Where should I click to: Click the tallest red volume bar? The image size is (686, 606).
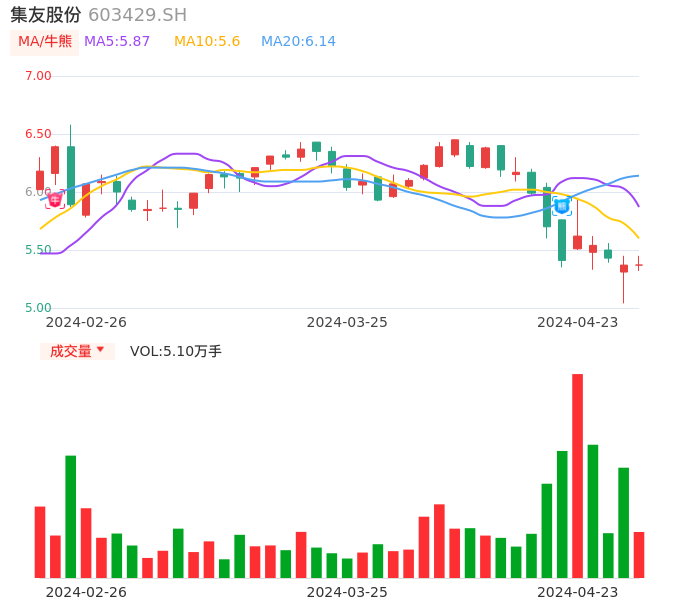[x=577, y=475]
